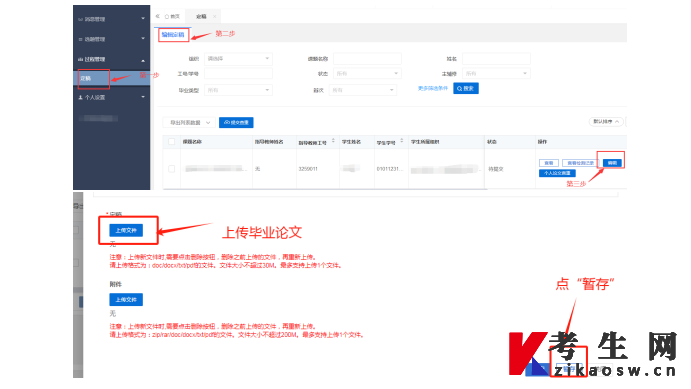Click the first outlined 查看 button in the row
Image resolution: width=691 pixels, height=389 pixels.
pyautogui.click(x=549, y=163)
